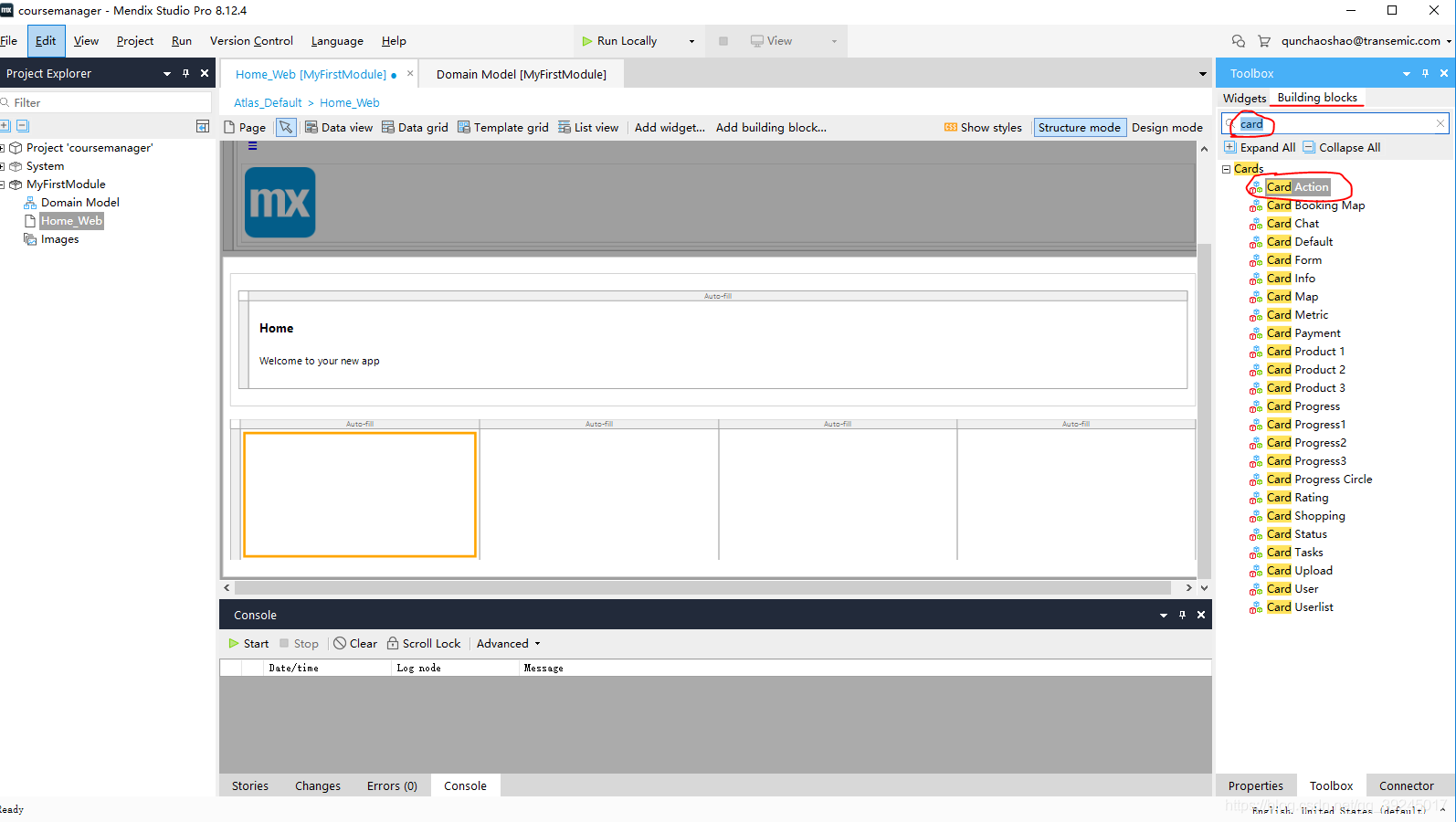Click the feedback chat bubbles icon
This screenshot has width=1456, height=822.
(1239, 41)
